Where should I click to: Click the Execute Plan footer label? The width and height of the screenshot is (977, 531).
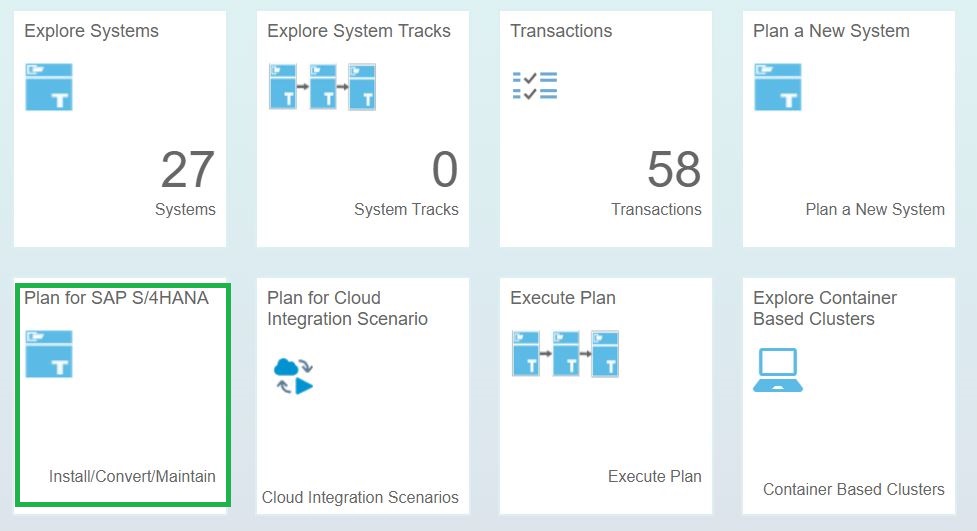(x=655, y=476)
